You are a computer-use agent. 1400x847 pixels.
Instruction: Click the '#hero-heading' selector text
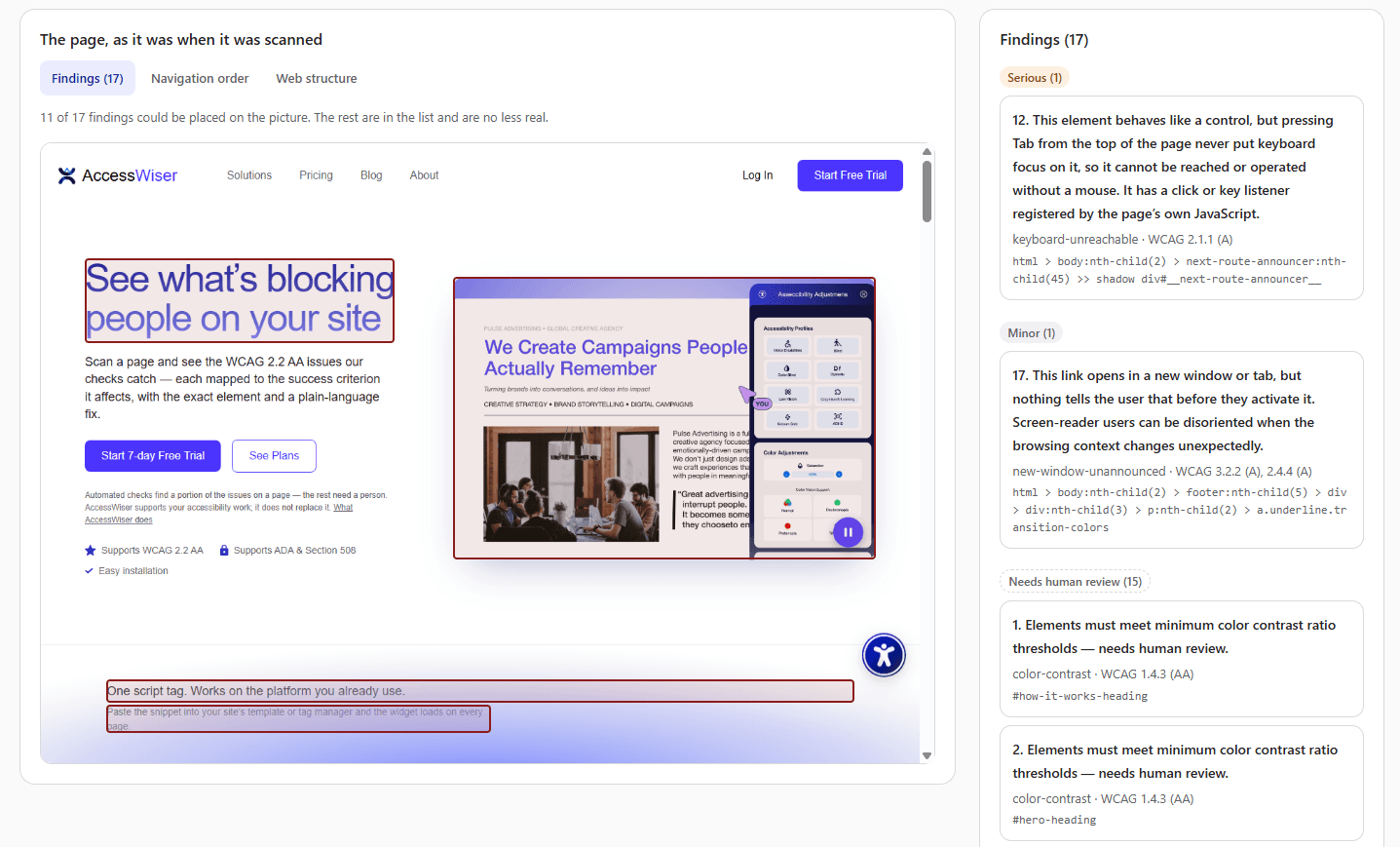1054,821
